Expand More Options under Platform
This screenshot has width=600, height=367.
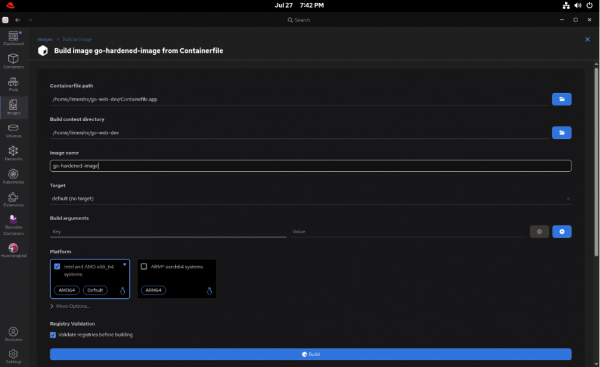(70, 306)
